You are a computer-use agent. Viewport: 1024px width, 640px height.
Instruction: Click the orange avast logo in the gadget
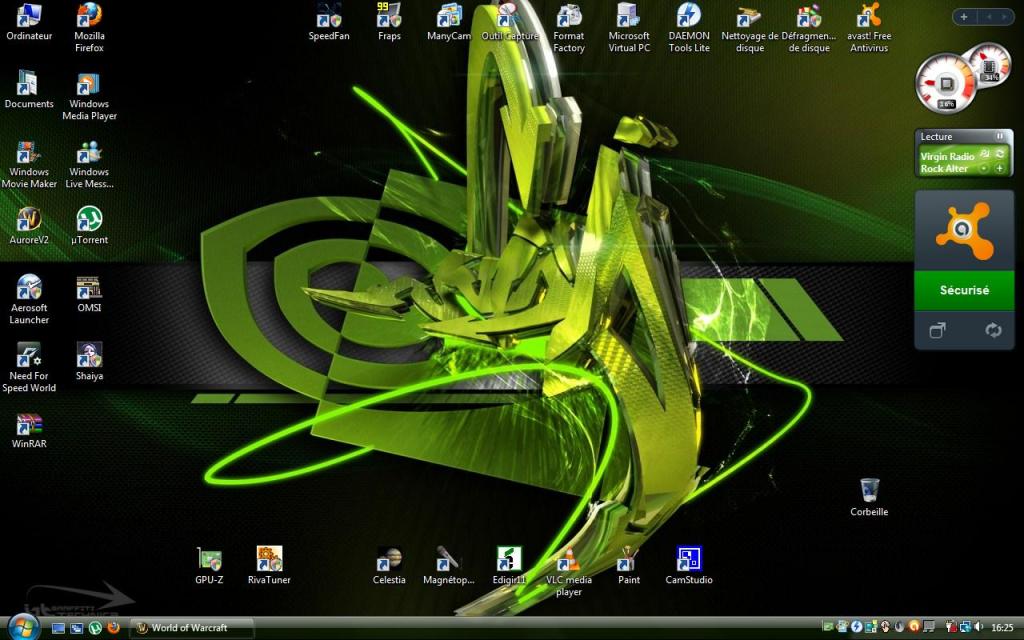[x=965, y=230]
